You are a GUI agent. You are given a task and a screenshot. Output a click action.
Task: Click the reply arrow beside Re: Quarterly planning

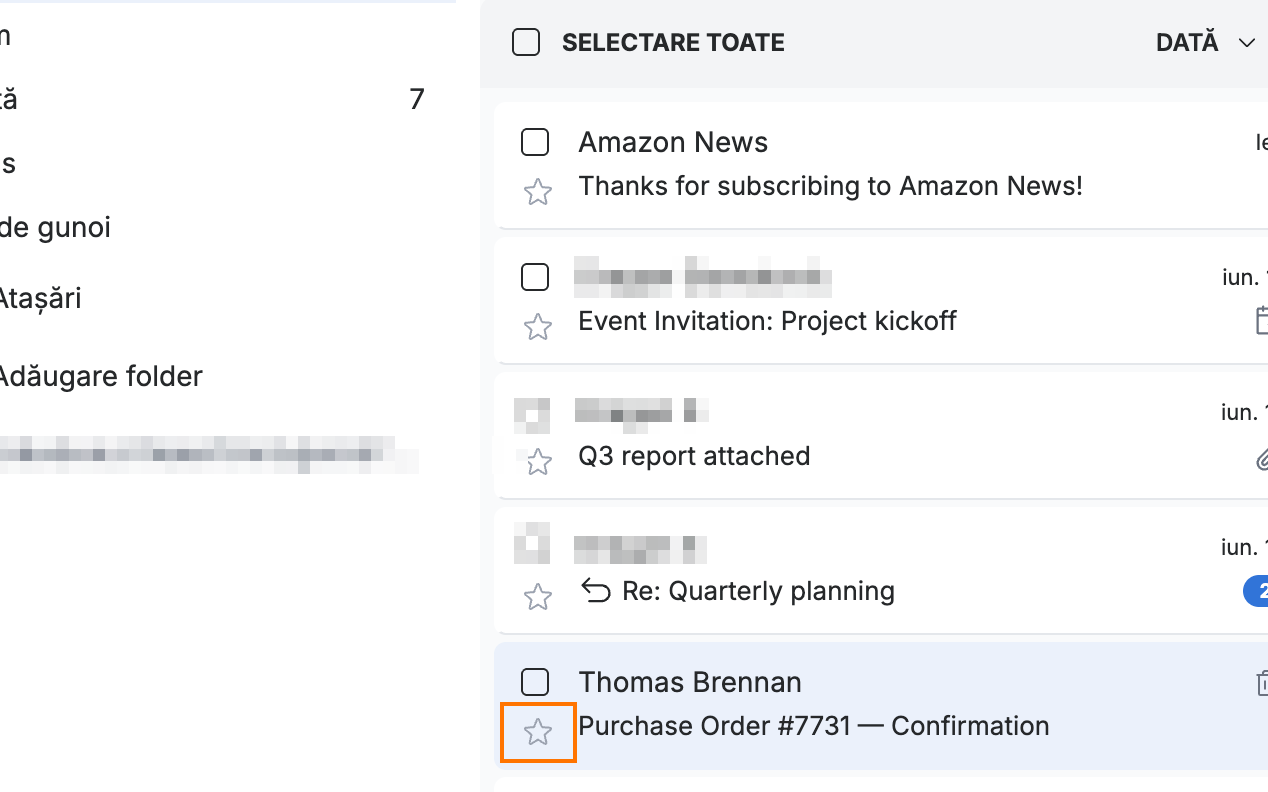[x=596, y=592]
